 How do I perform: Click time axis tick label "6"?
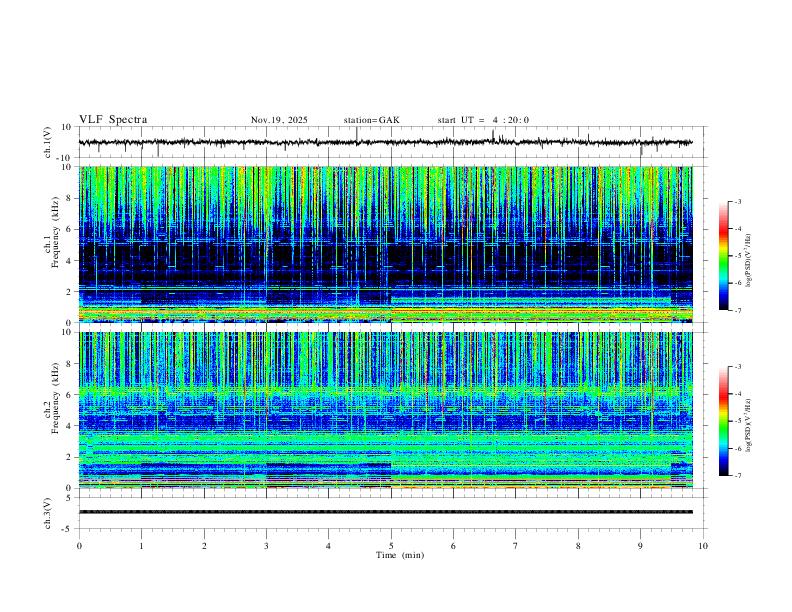tap(453, 546)
